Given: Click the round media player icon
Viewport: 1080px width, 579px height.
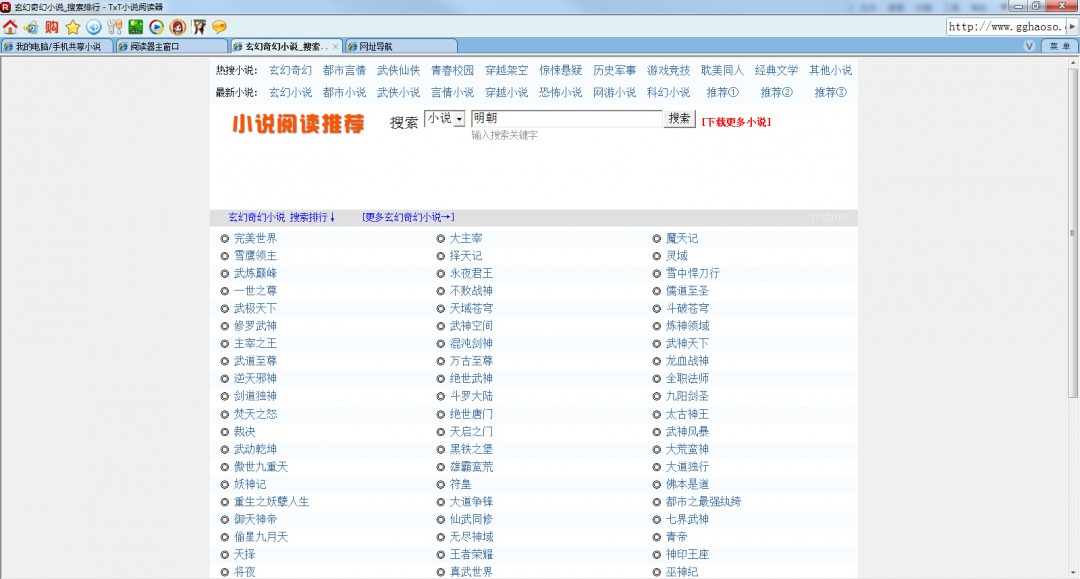Looking at the screenshot, I should click(x=156, y=27).
